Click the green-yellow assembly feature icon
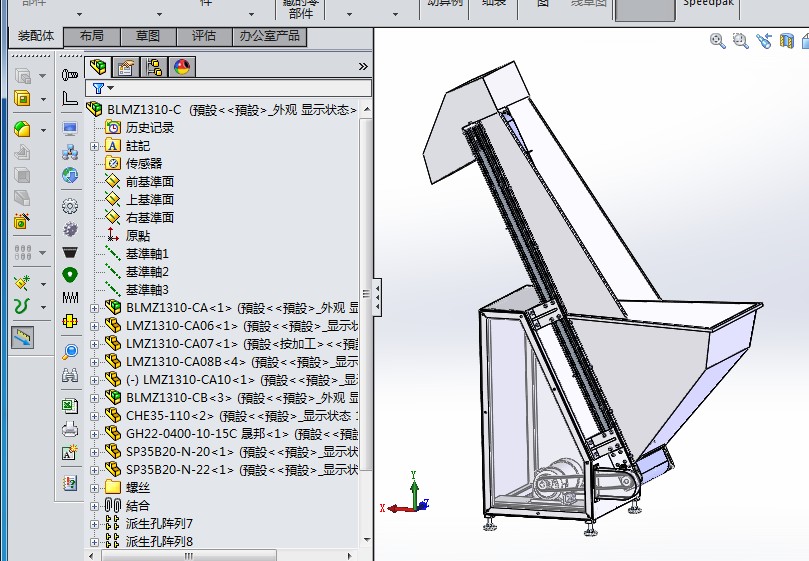Viewport: 809px width, 561px height. point(22,129)
